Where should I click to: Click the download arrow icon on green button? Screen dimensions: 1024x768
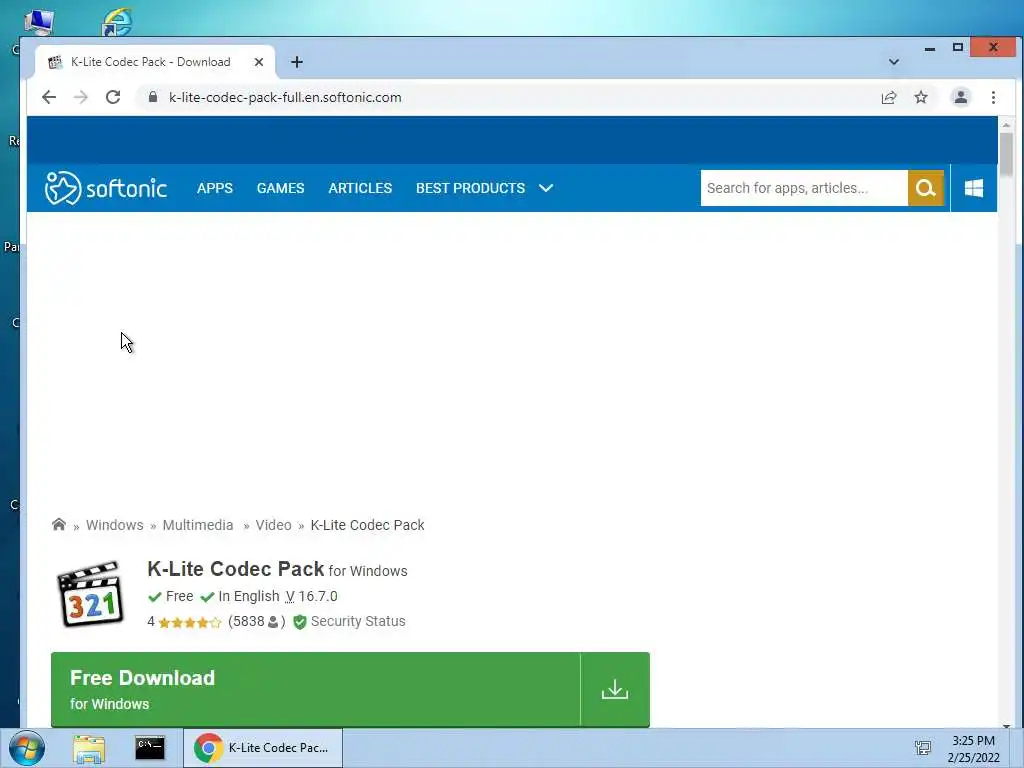[615, 689]
